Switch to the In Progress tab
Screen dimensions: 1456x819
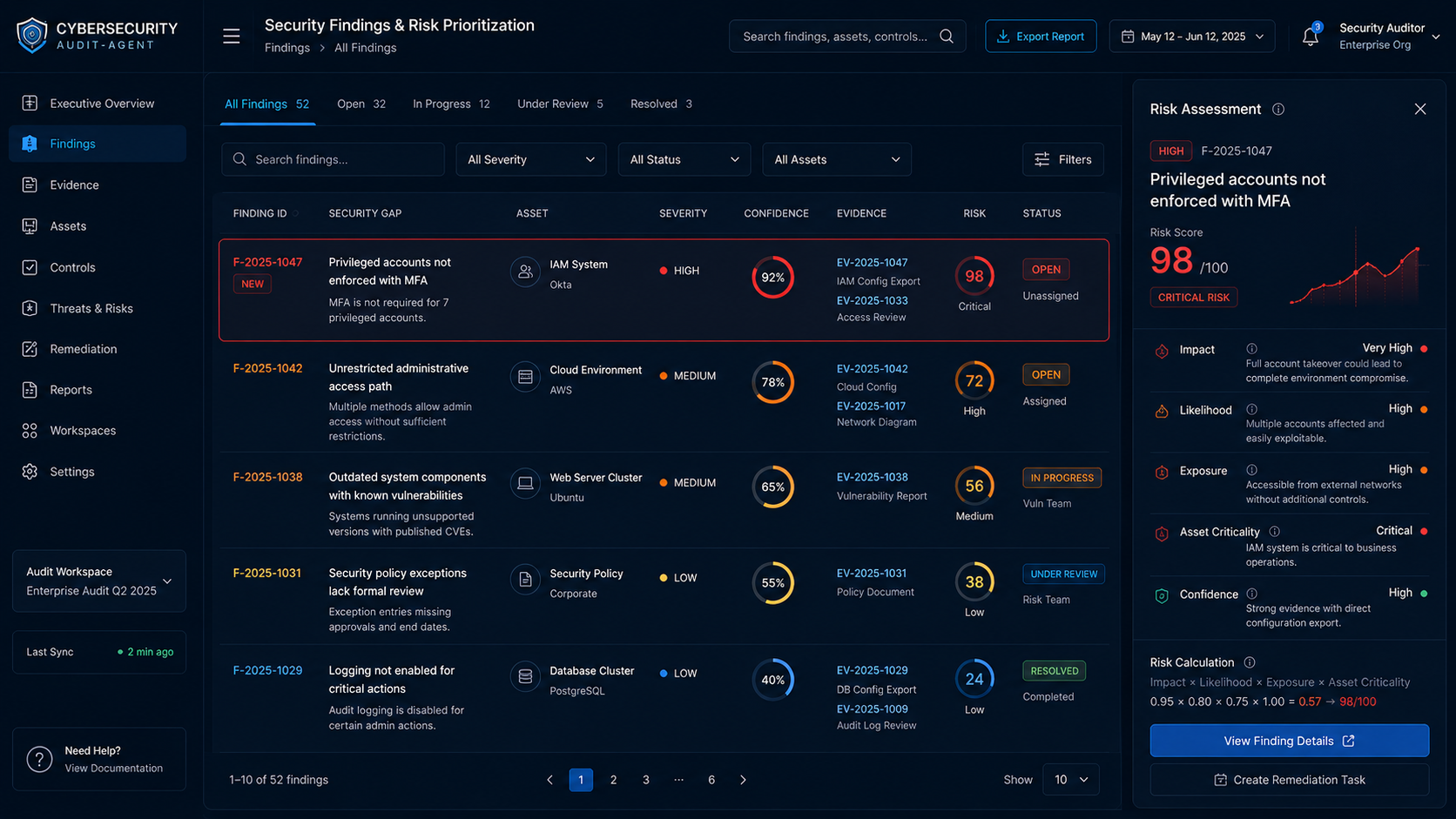pos(451,104)
